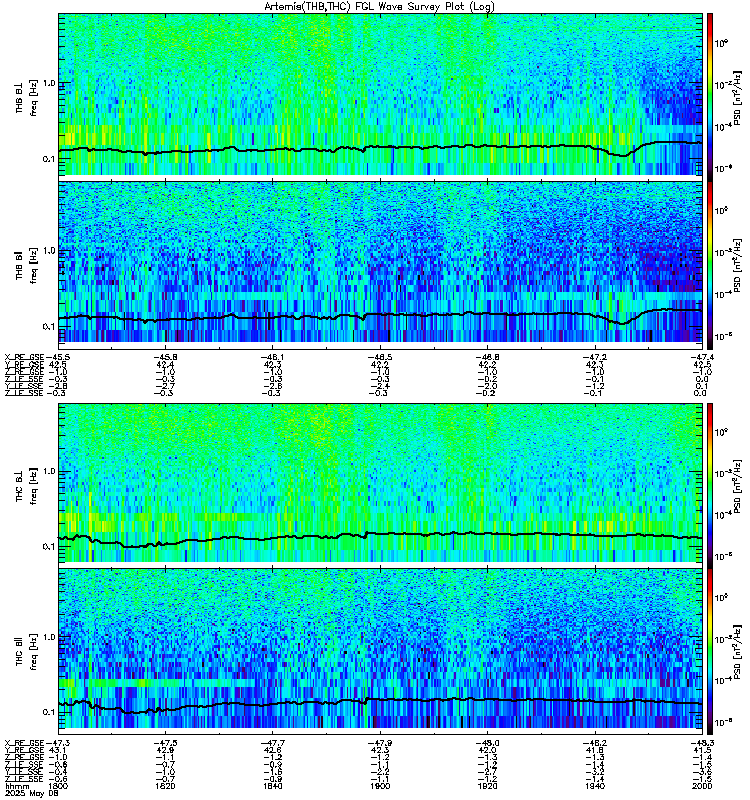Click the "THB B⊥" axis label
The height and width of the screenshot is (800, 750).
coord(19,97)
